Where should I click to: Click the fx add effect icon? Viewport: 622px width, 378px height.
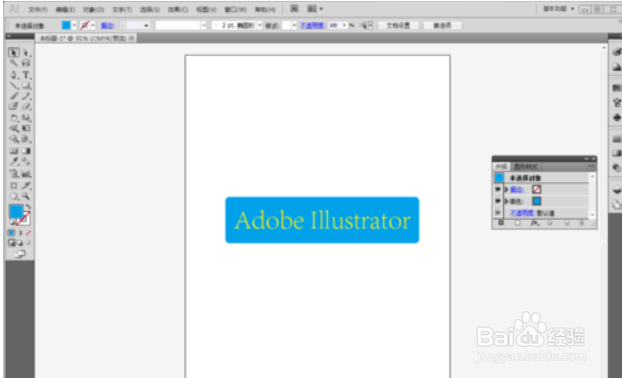coord(535,223)
